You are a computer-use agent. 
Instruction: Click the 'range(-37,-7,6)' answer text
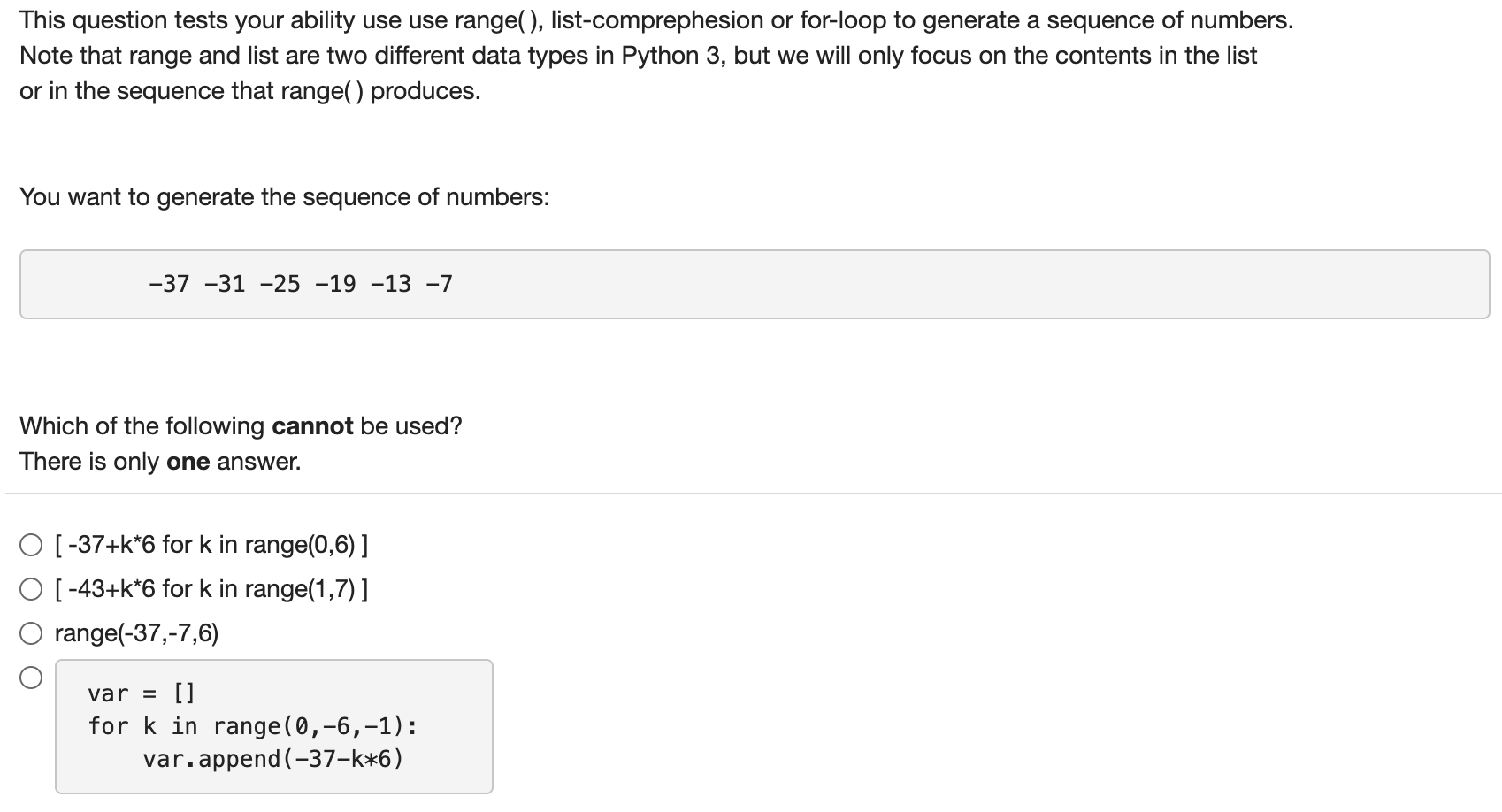click(136, 633)
